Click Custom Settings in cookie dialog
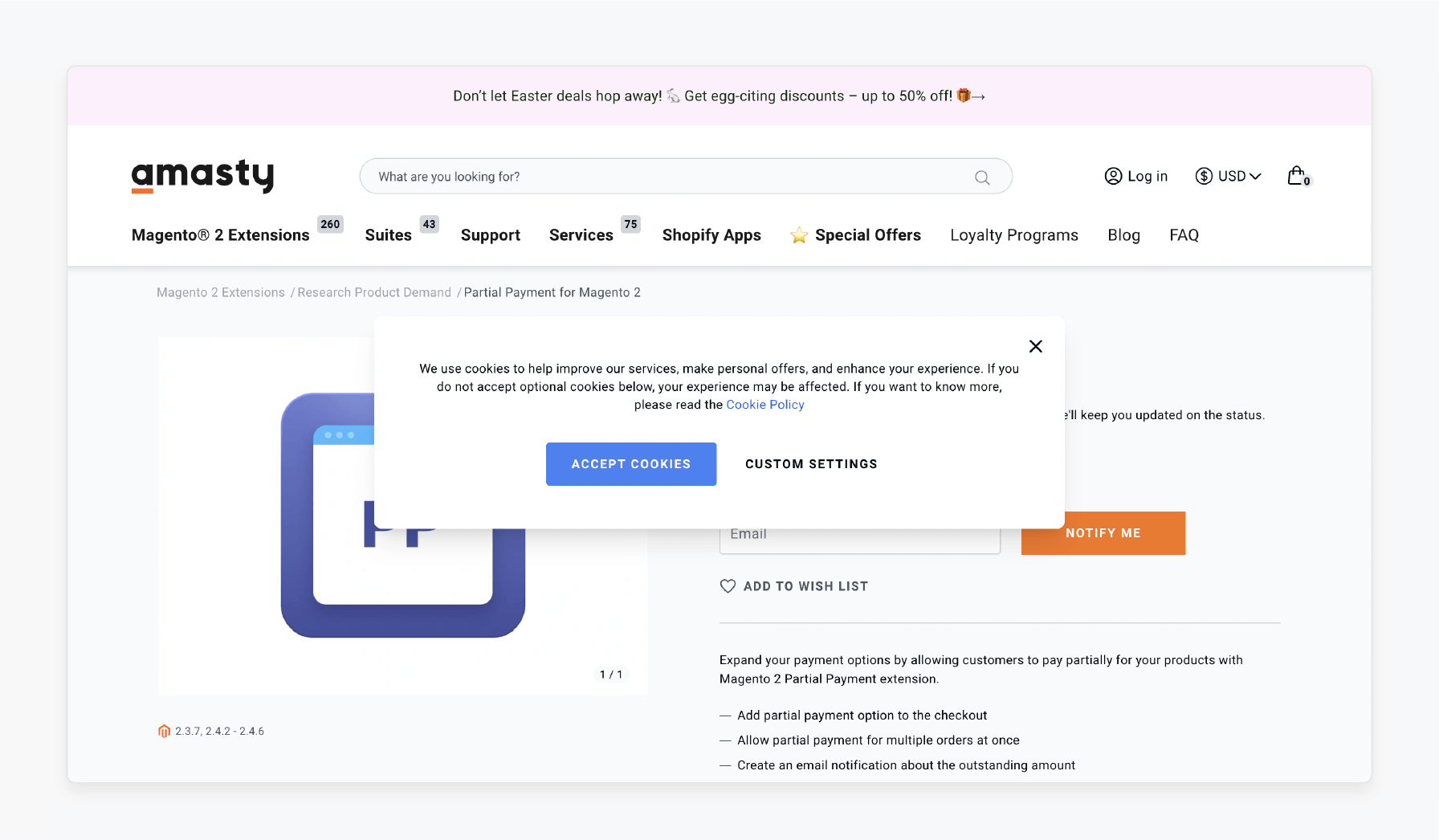The width and height of the screenshot is (1439, 840). pyautogui.click(x=811, y=464)
